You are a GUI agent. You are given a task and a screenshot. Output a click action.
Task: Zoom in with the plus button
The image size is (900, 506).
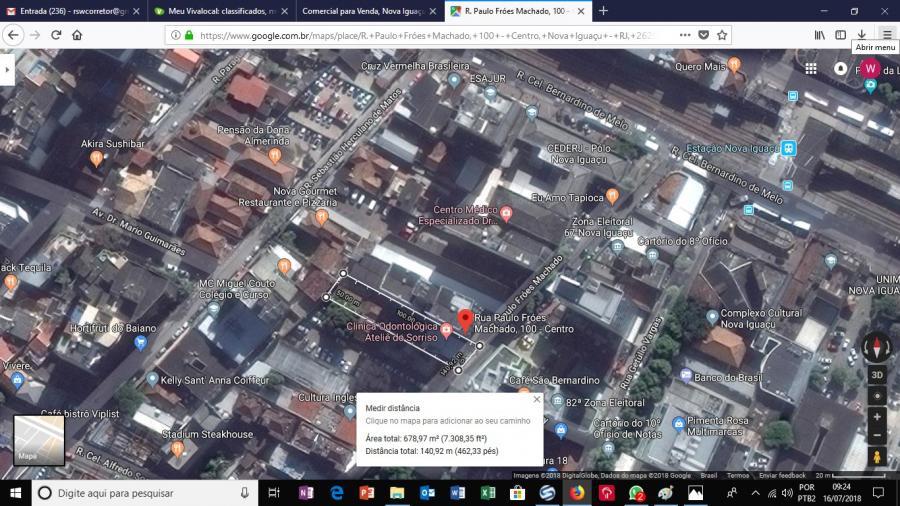[877, 417]
